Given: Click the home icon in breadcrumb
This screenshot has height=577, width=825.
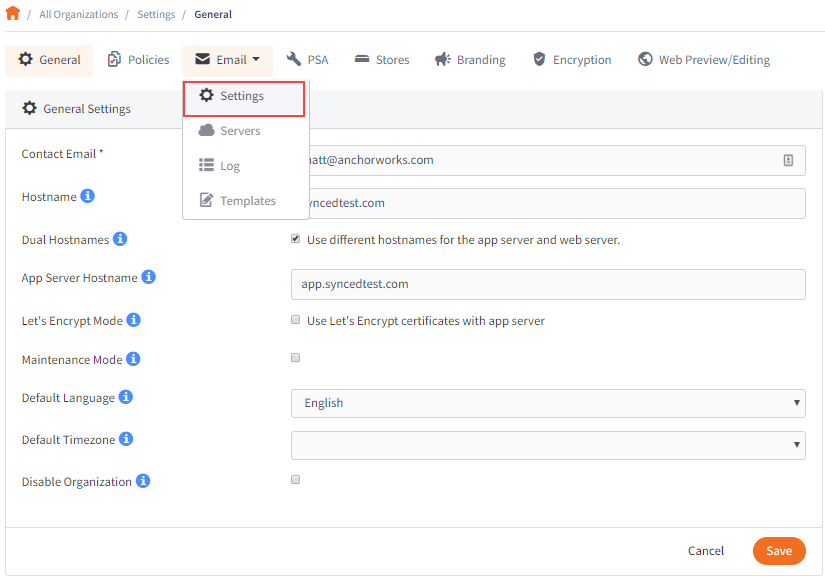Looking at the screenshot, I should tap(14, 14).
